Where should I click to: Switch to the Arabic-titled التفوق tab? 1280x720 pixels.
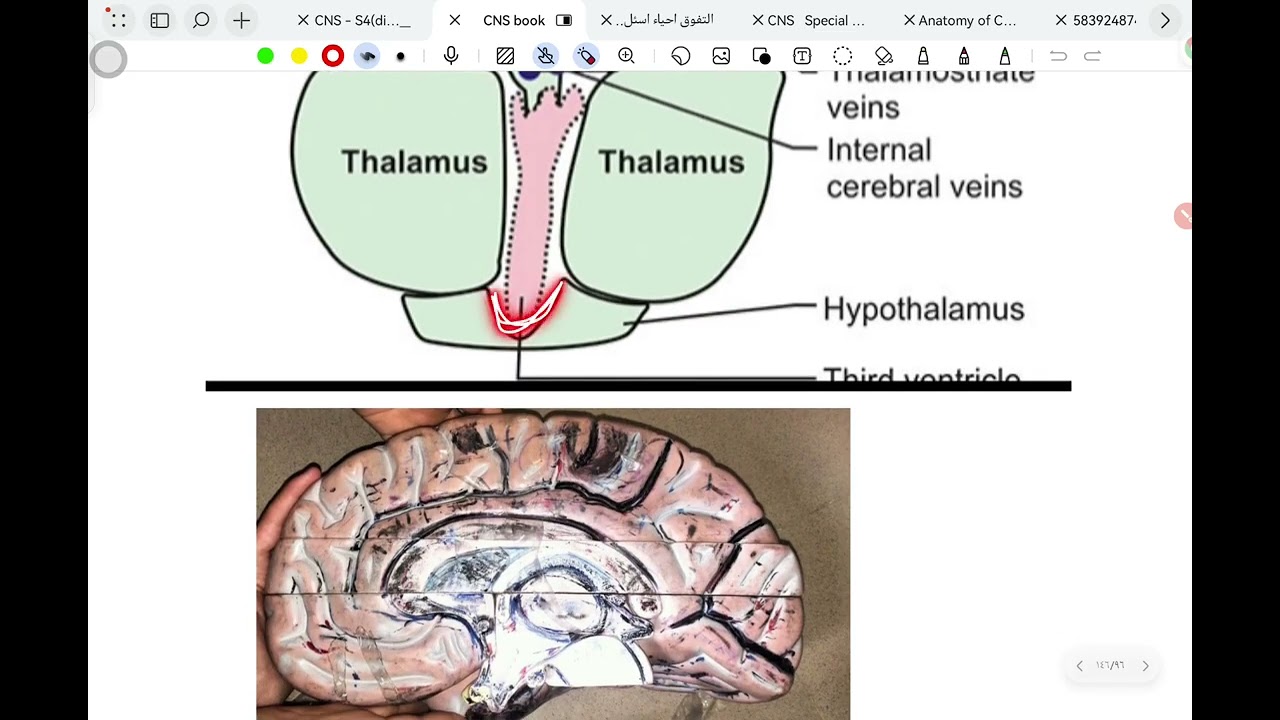click(665, 20)
